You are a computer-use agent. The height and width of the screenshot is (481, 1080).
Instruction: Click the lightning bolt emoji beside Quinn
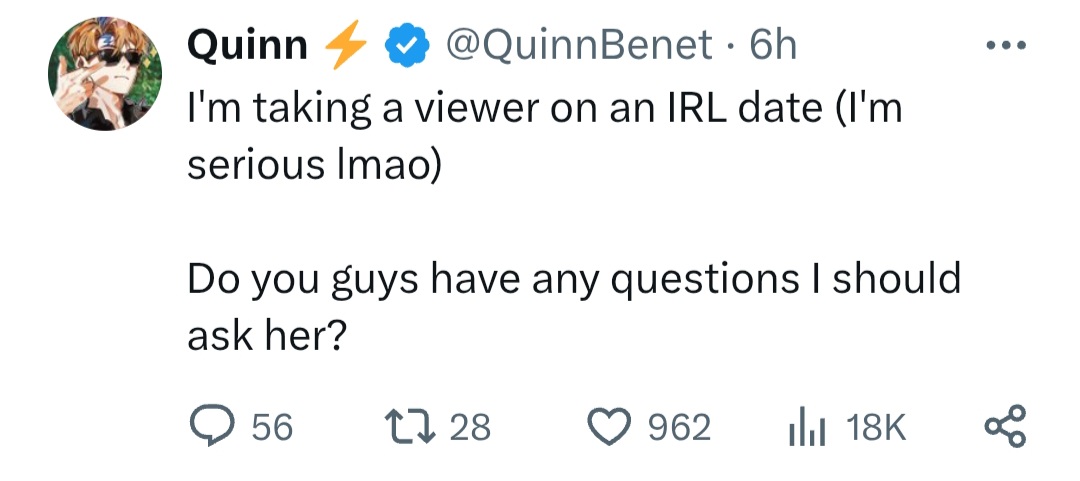coord(347,46)
